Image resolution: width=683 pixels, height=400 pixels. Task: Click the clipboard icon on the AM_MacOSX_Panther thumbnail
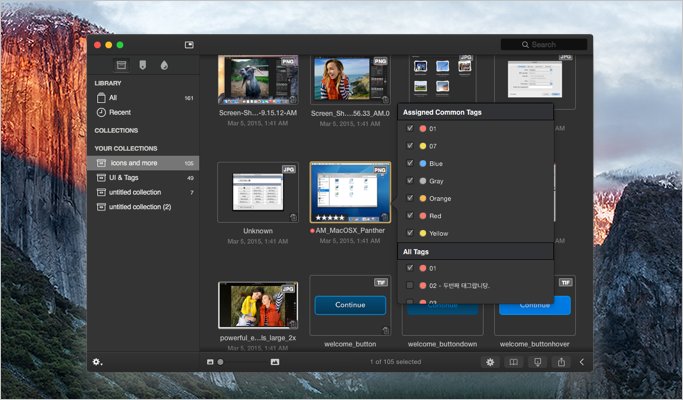pyautogui.click(x=385, y=217)
